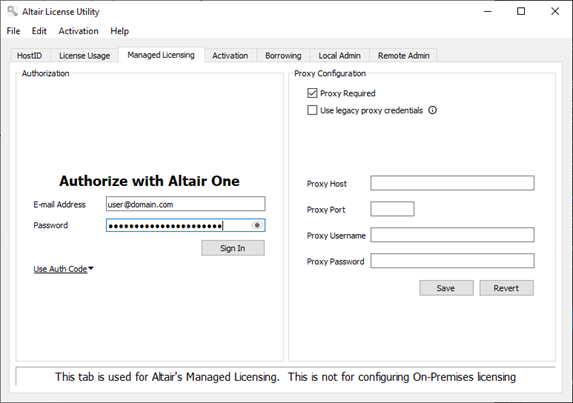The height and width of the screenshot is (403, 573).
Task: Open the Edit menu
Action: (39, 31)
